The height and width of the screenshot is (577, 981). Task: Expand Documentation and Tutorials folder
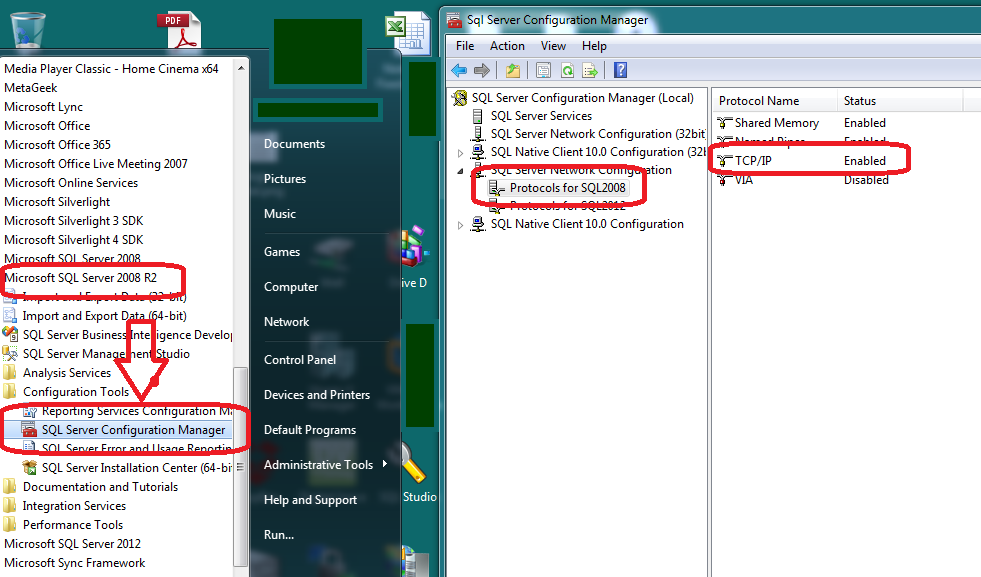point(100,487)
